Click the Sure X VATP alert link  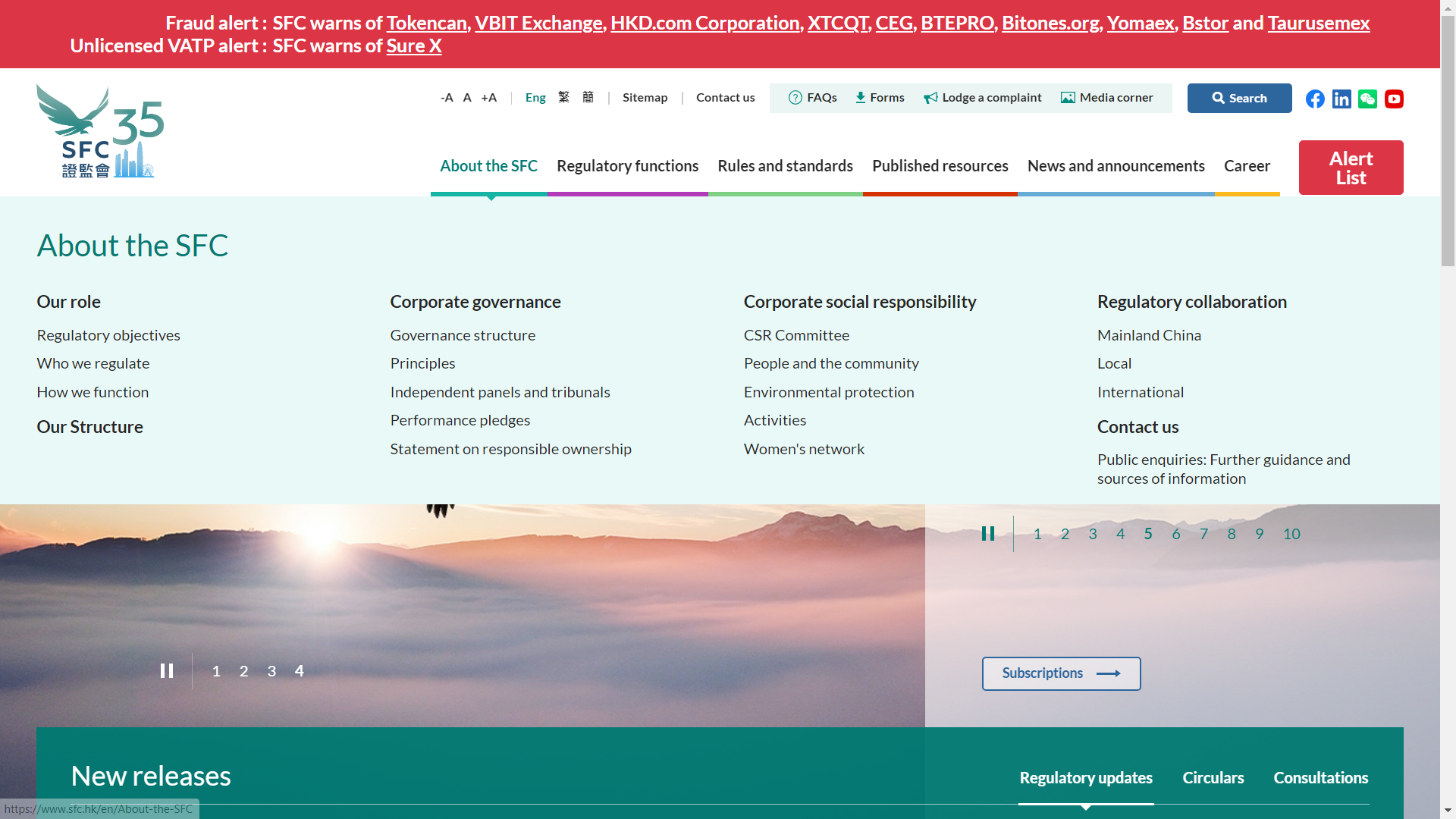point(414,45)
